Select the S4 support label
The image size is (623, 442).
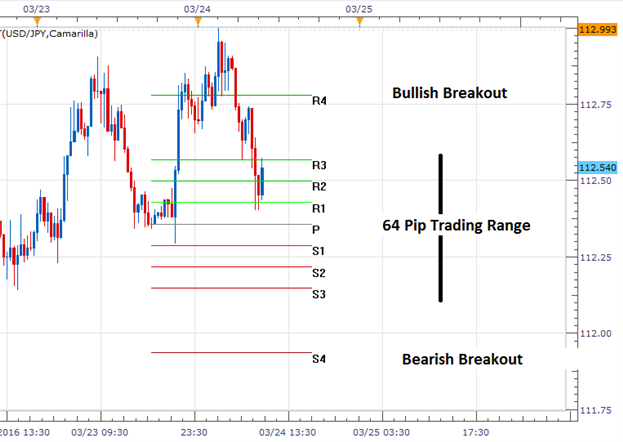[x=319, y=359]
